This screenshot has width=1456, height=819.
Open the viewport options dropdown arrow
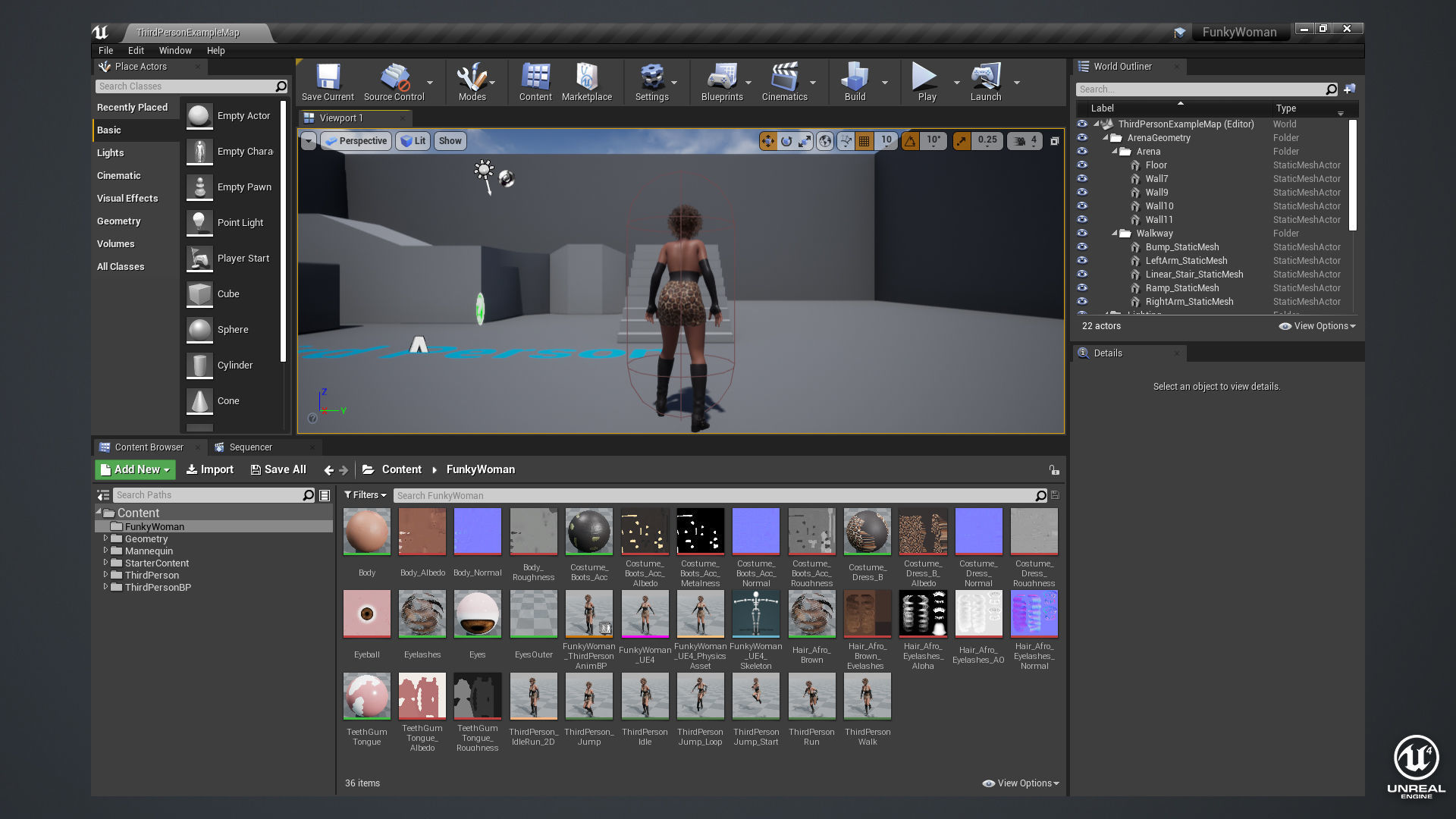[x=308, y=141]
